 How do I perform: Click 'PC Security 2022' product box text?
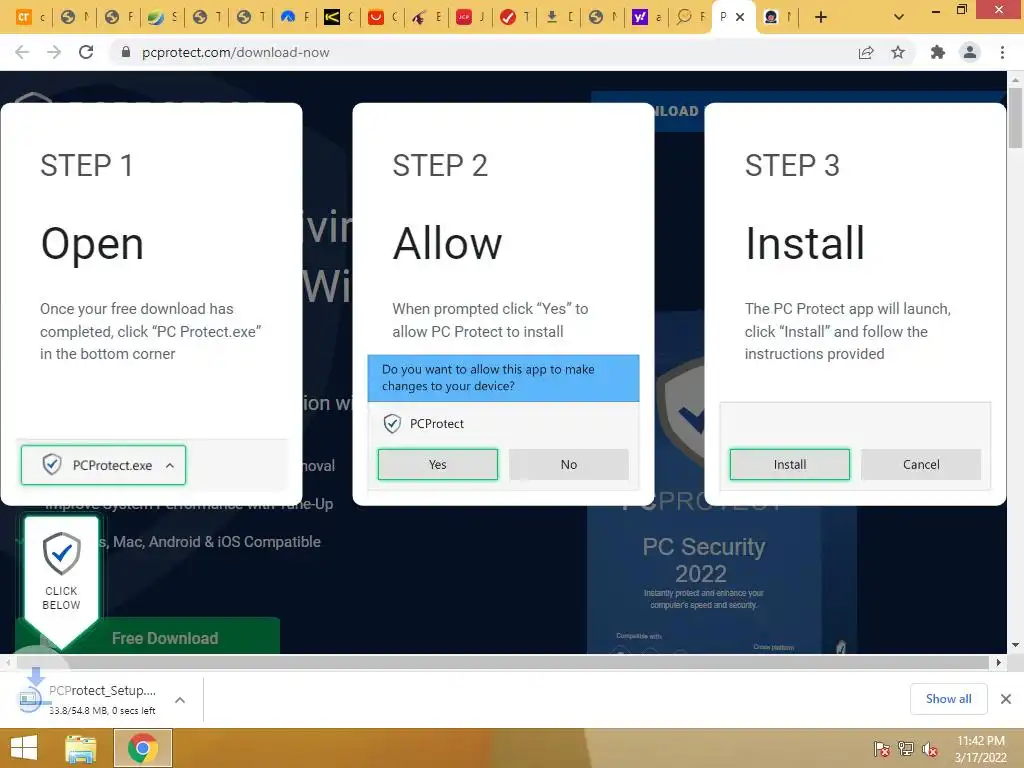click(703, 560)
